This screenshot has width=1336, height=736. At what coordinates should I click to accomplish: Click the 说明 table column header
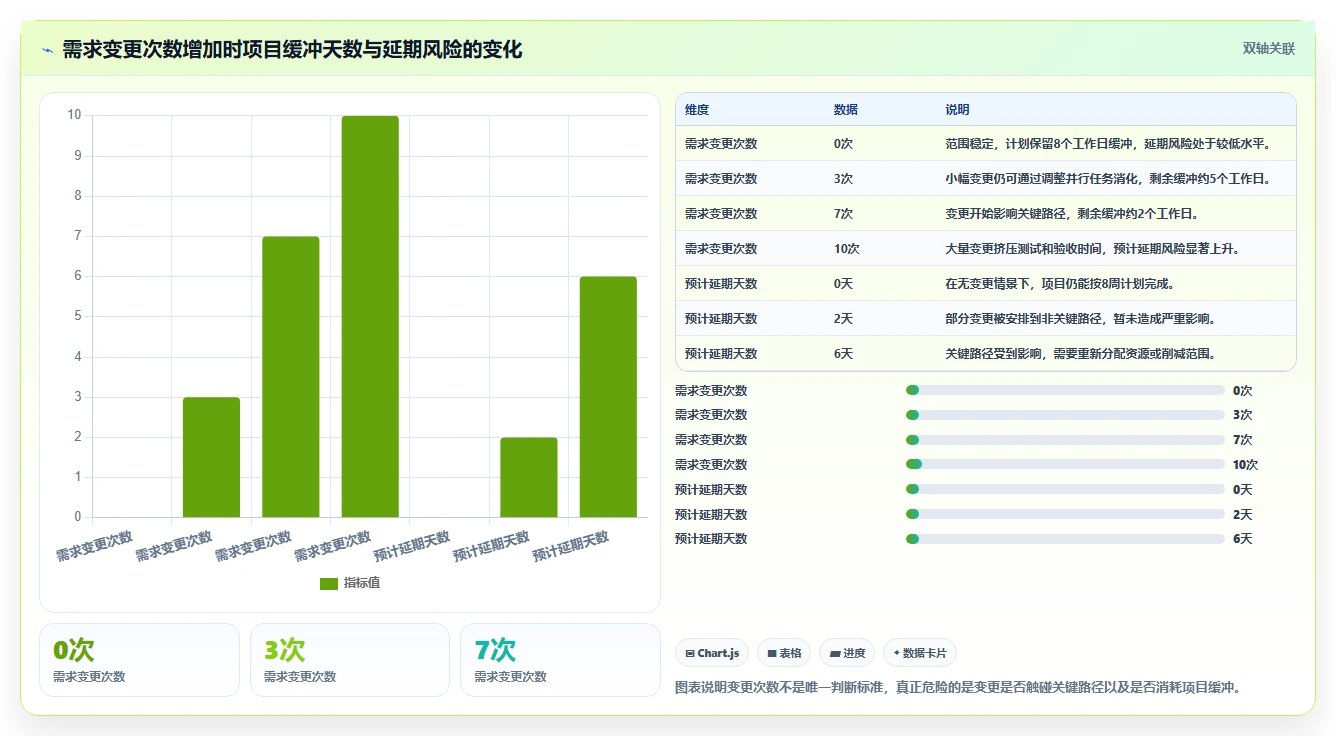pyautogui.click(x=957, y=110)
